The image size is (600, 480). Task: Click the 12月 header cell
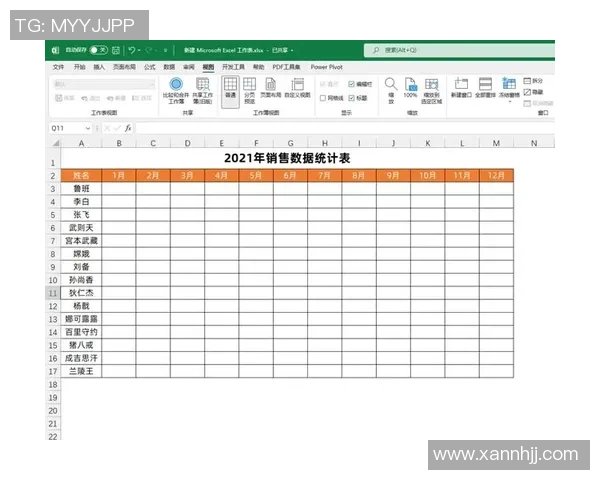[496, 176]
